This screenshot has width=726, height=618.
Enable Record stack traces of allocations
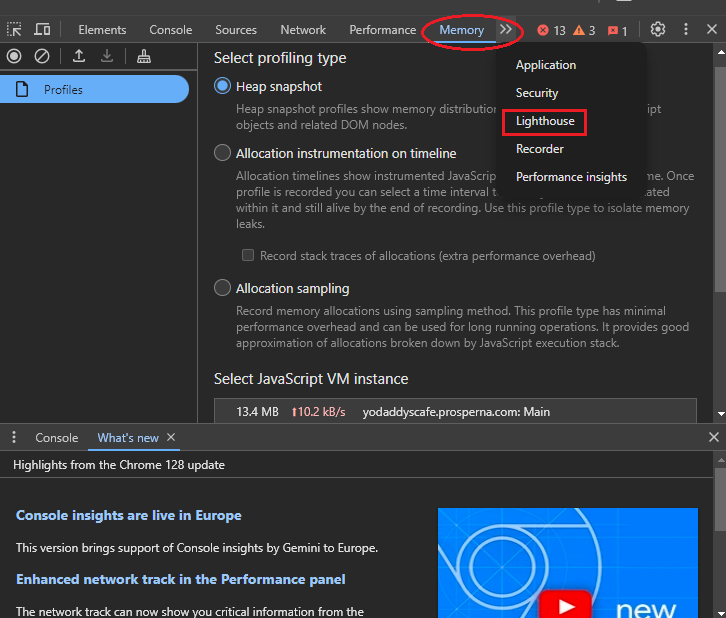click(248, 255)
